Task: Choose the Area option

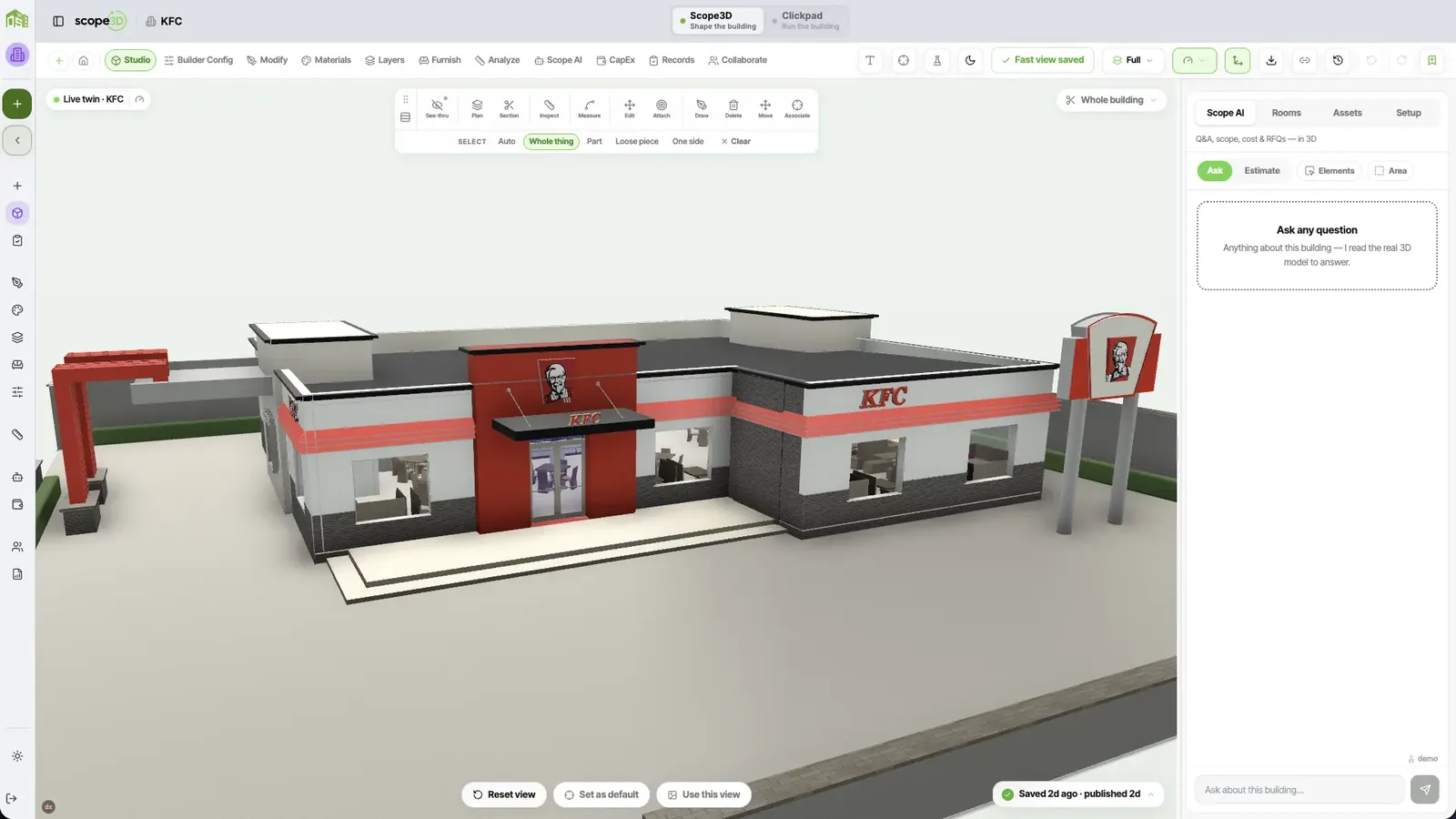Action: (x=1390, y=171)
